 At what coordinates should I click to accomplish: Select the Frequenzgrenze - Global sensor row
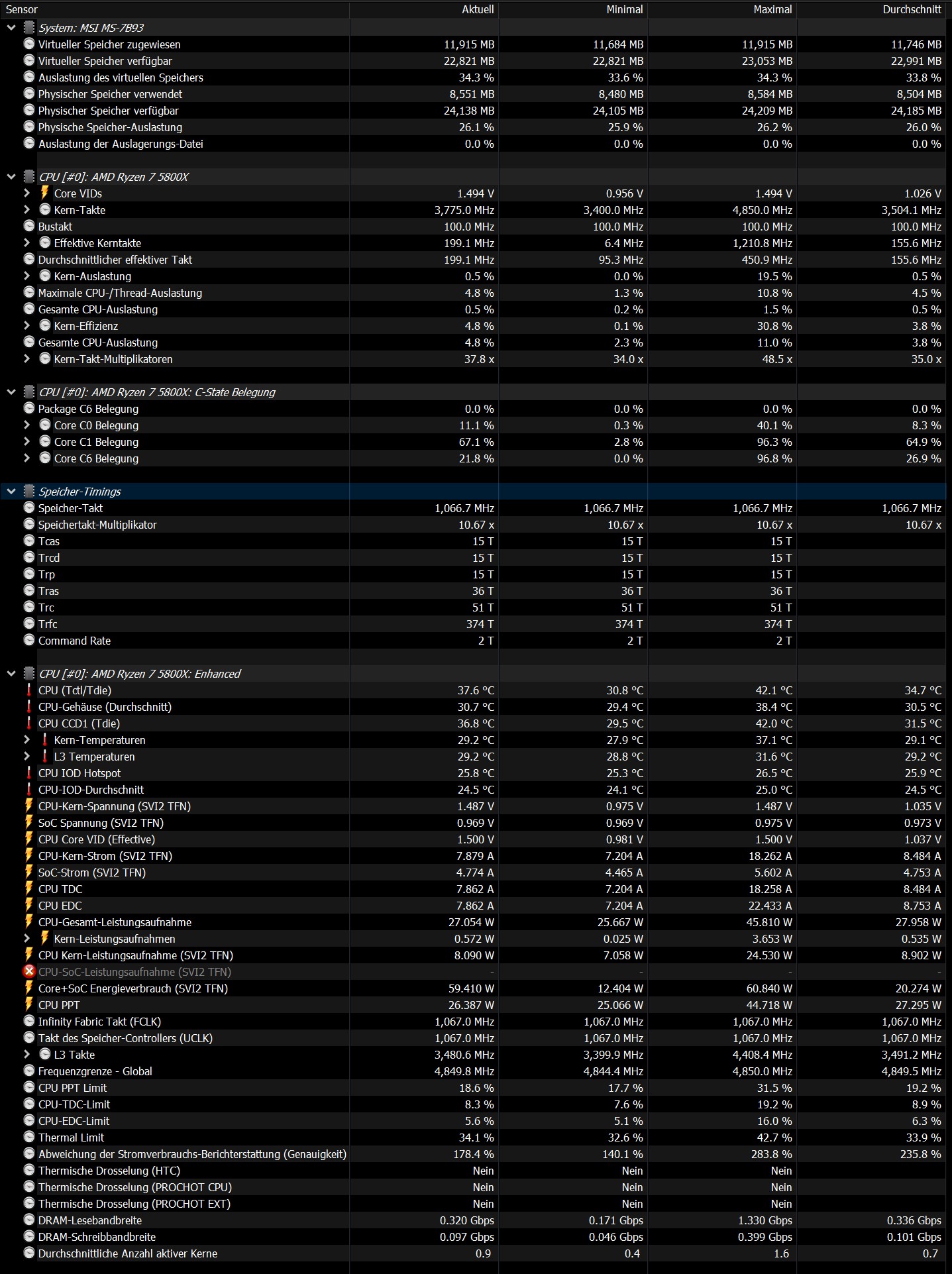[x=473, y=1071]
